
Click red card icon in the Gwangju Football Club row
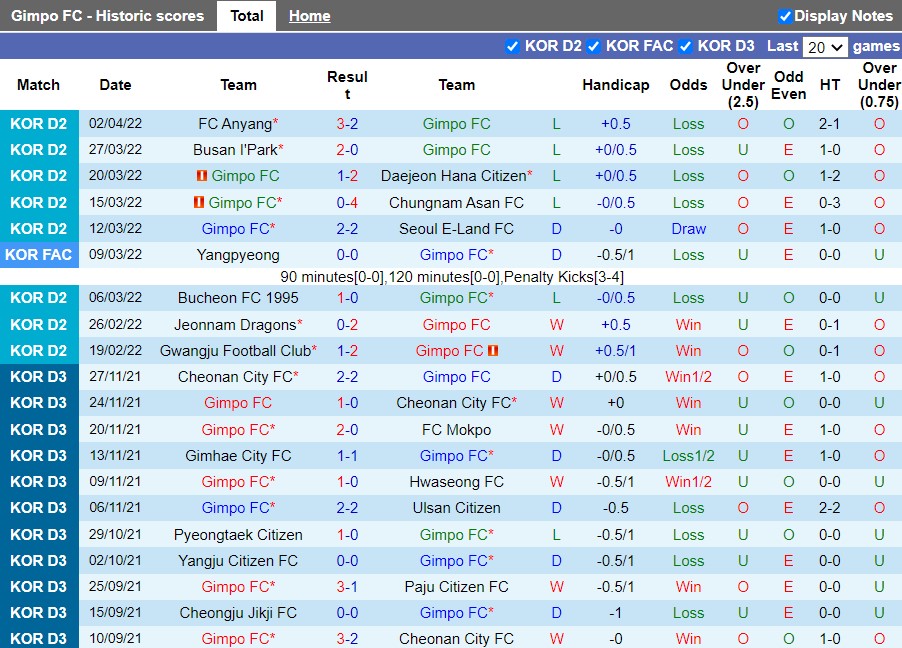(x=493, y=350)
